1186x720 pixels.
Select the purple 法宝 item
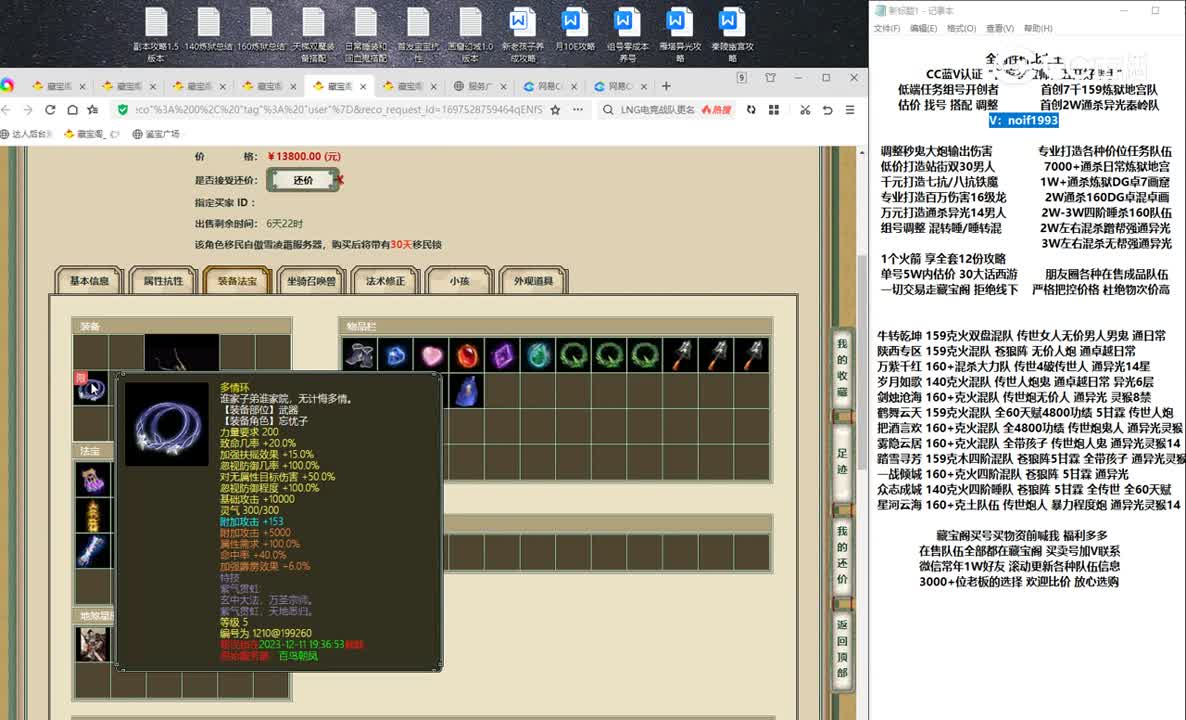(x=92, y=479)
